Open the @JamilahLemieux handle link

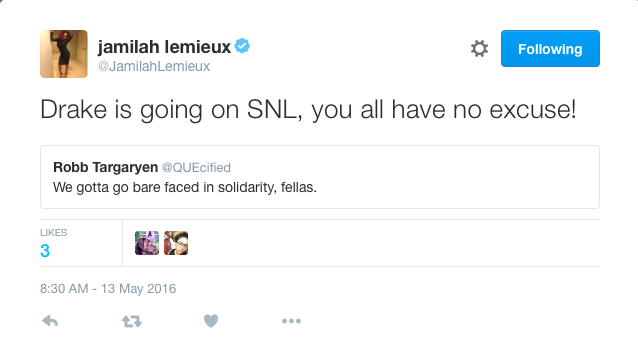(154, 66)
